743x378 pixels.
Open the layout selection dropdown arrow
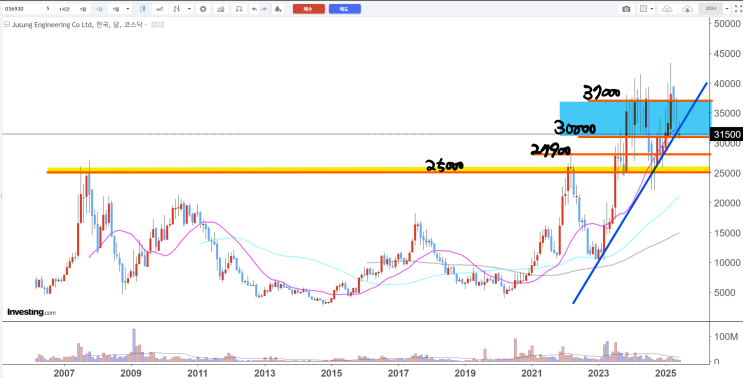tap(652, 9)
